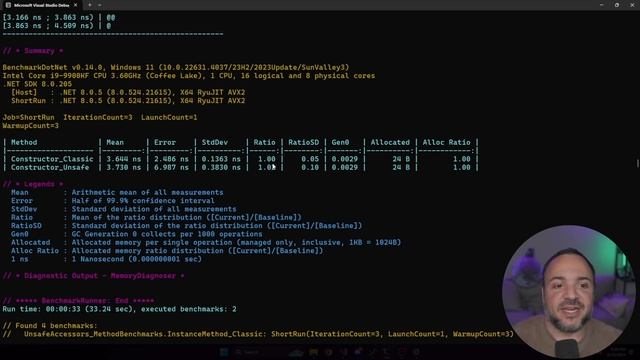Click the '// * Legends *' heading
640x360 pixels.
[33, 184]
